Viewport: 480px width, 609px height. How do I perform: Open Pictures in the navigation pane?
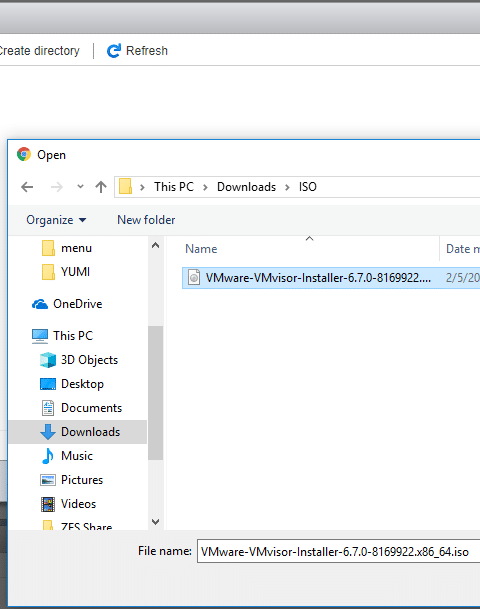click(71, 480)
